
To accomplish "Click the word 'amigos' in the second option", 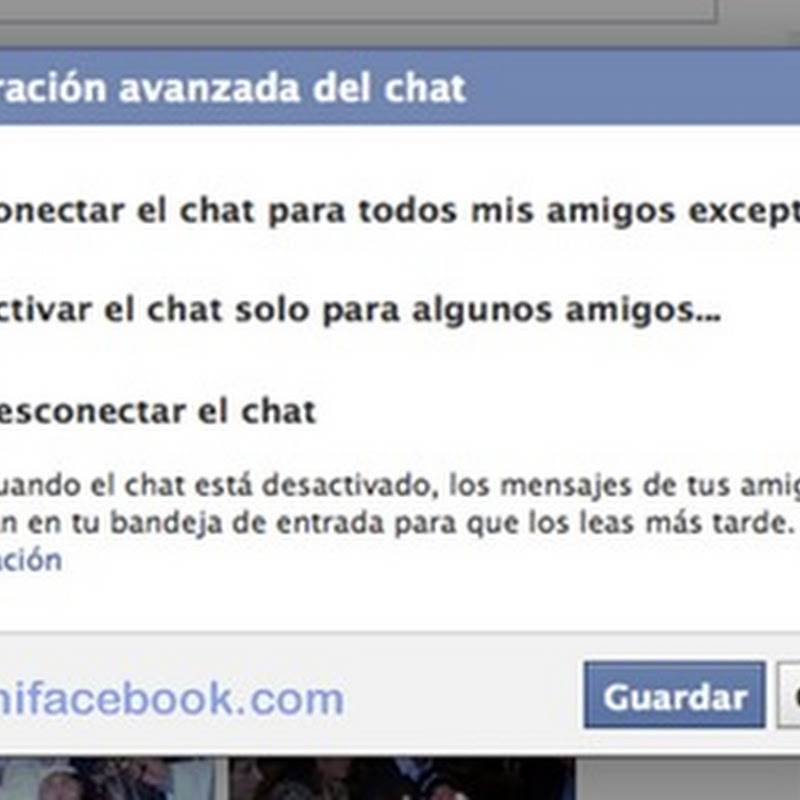I will click(643, 311).
